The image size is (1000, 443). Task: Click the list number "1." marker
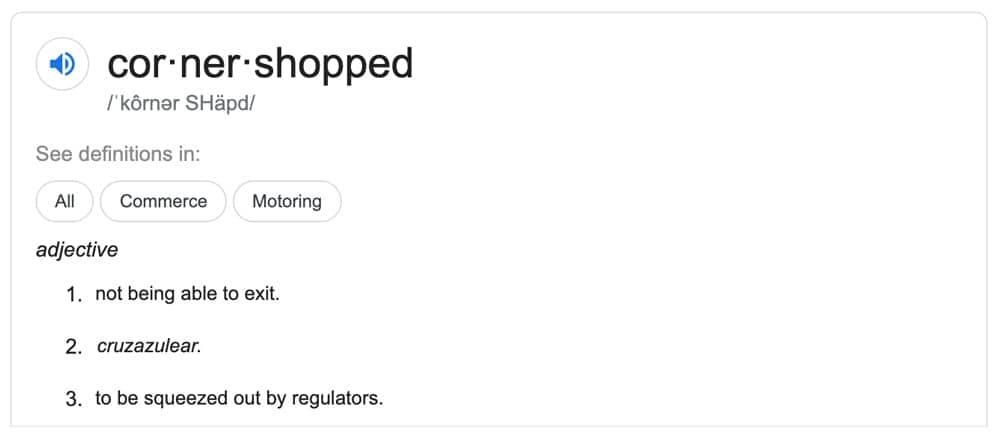(x=73, y=295)
